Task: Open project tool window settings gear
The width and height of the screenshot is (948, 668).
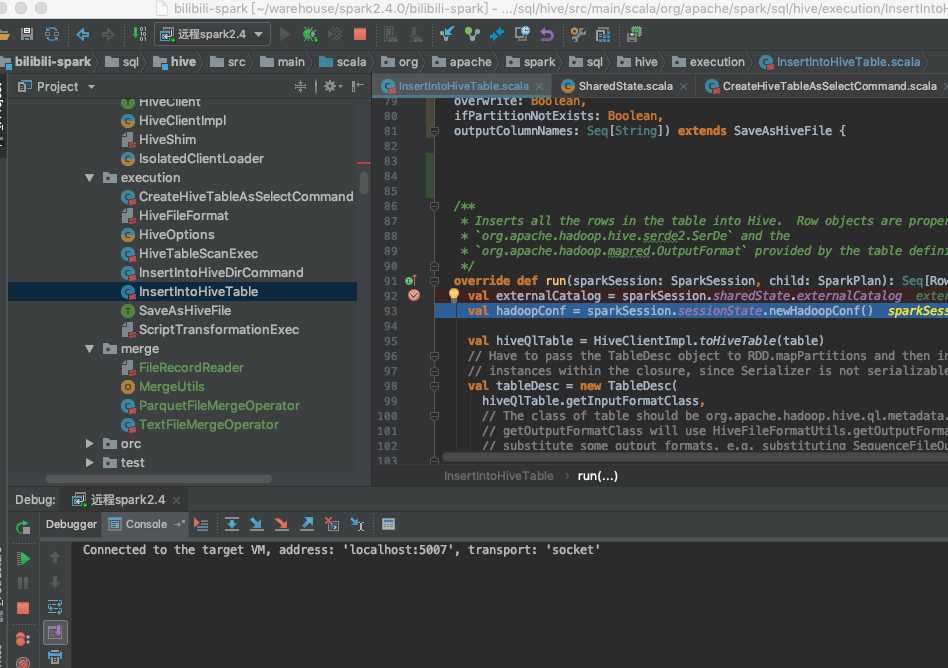Action: (329, 87)
